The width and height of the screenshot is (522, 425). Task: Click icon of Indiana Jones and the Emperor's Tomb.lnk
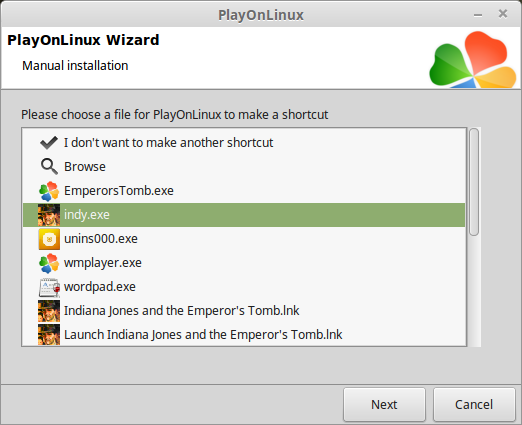[x=49, y=311]
